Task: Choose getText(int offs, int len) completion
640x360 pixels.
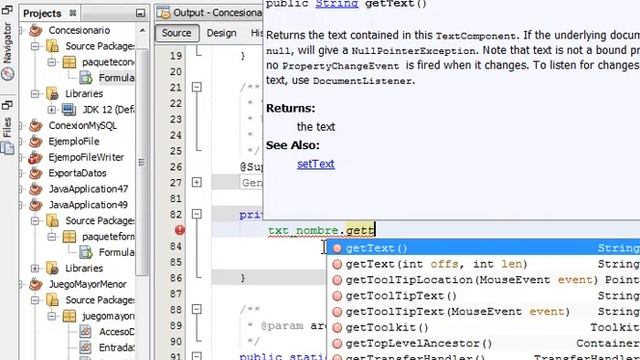Action: (x=484, y=264)
